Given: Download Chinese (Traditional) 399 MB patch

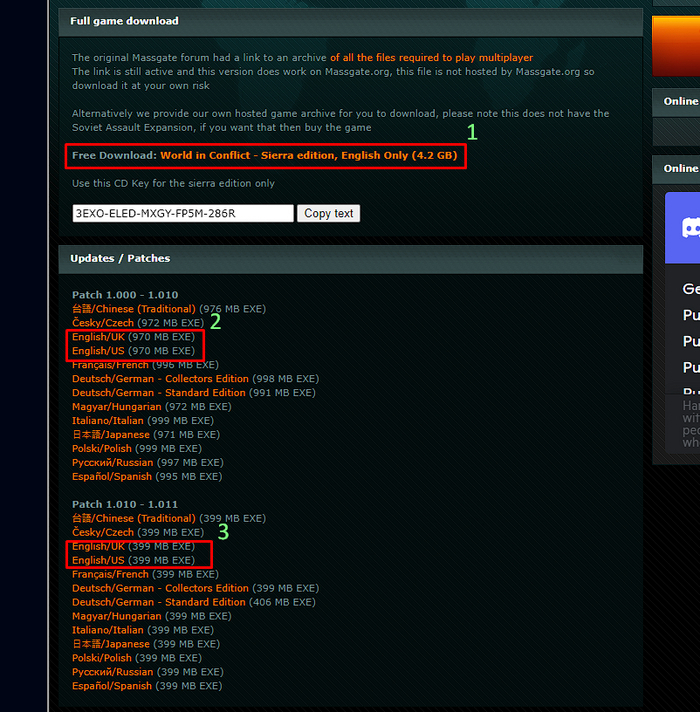Looking at the screenshot, I should coord(134,519).
